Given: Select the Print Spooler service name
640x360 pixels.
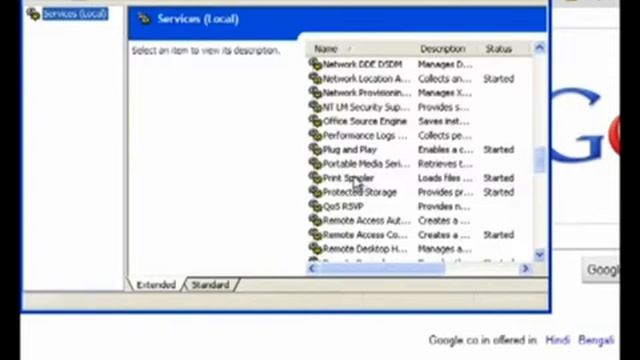Looking at the screenshot, I should [x=348, y=178].
